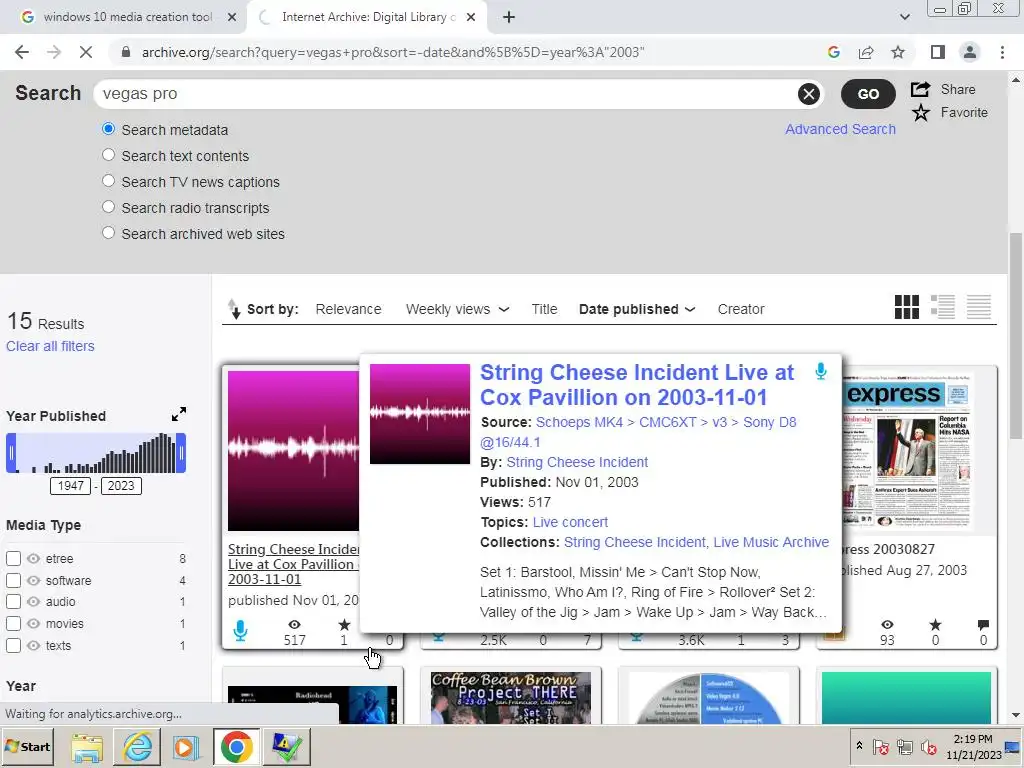Screen dimensions: 1024x768
Task: Click the reviews comment icon on Express tile
Action: (x=983, y=625)
